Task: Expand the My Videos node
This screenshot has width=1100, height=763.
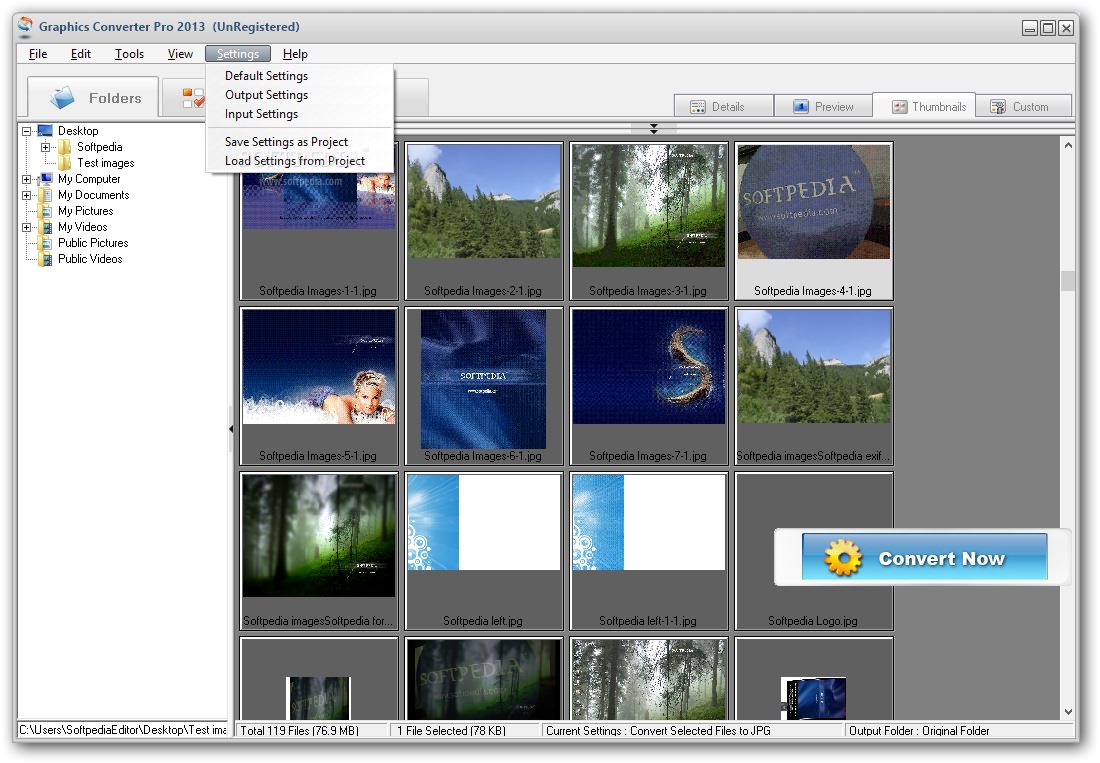Action: [x=26, y=227]
